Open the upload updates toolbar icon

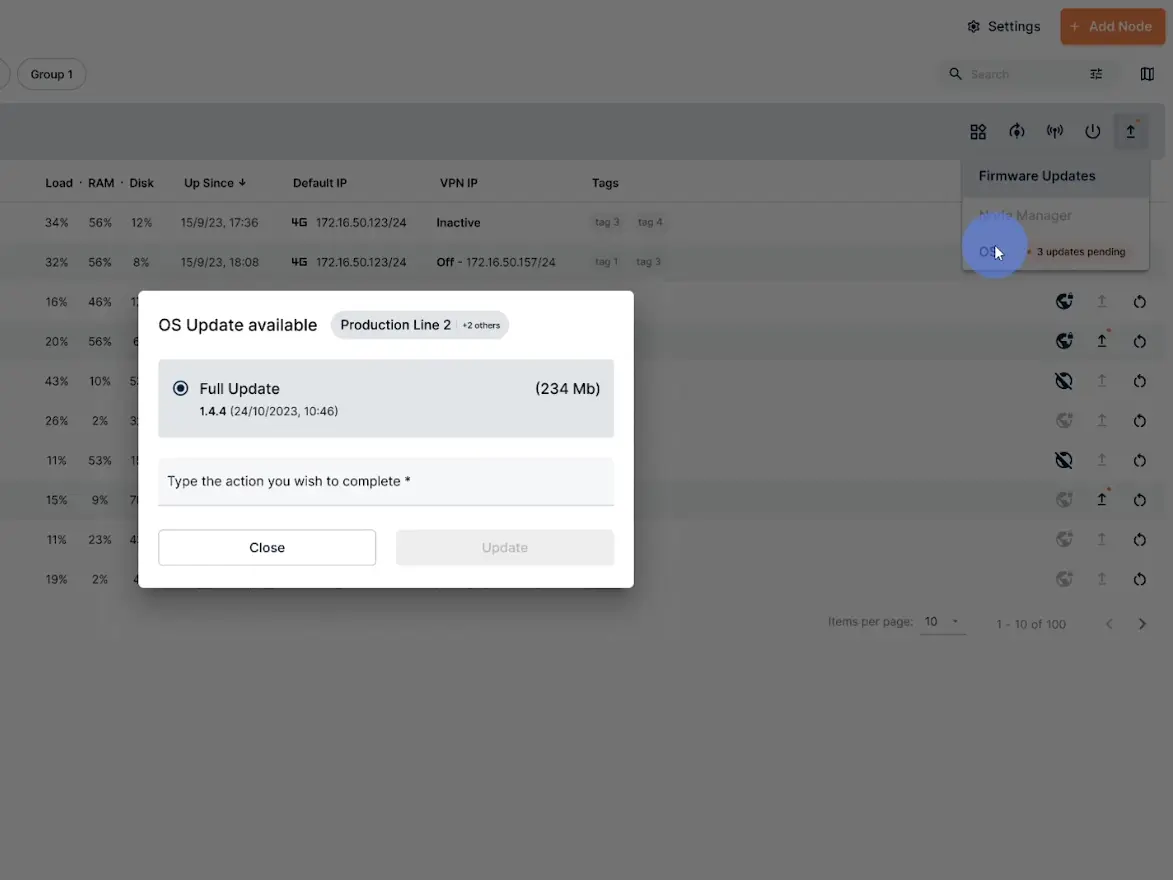1130,132
